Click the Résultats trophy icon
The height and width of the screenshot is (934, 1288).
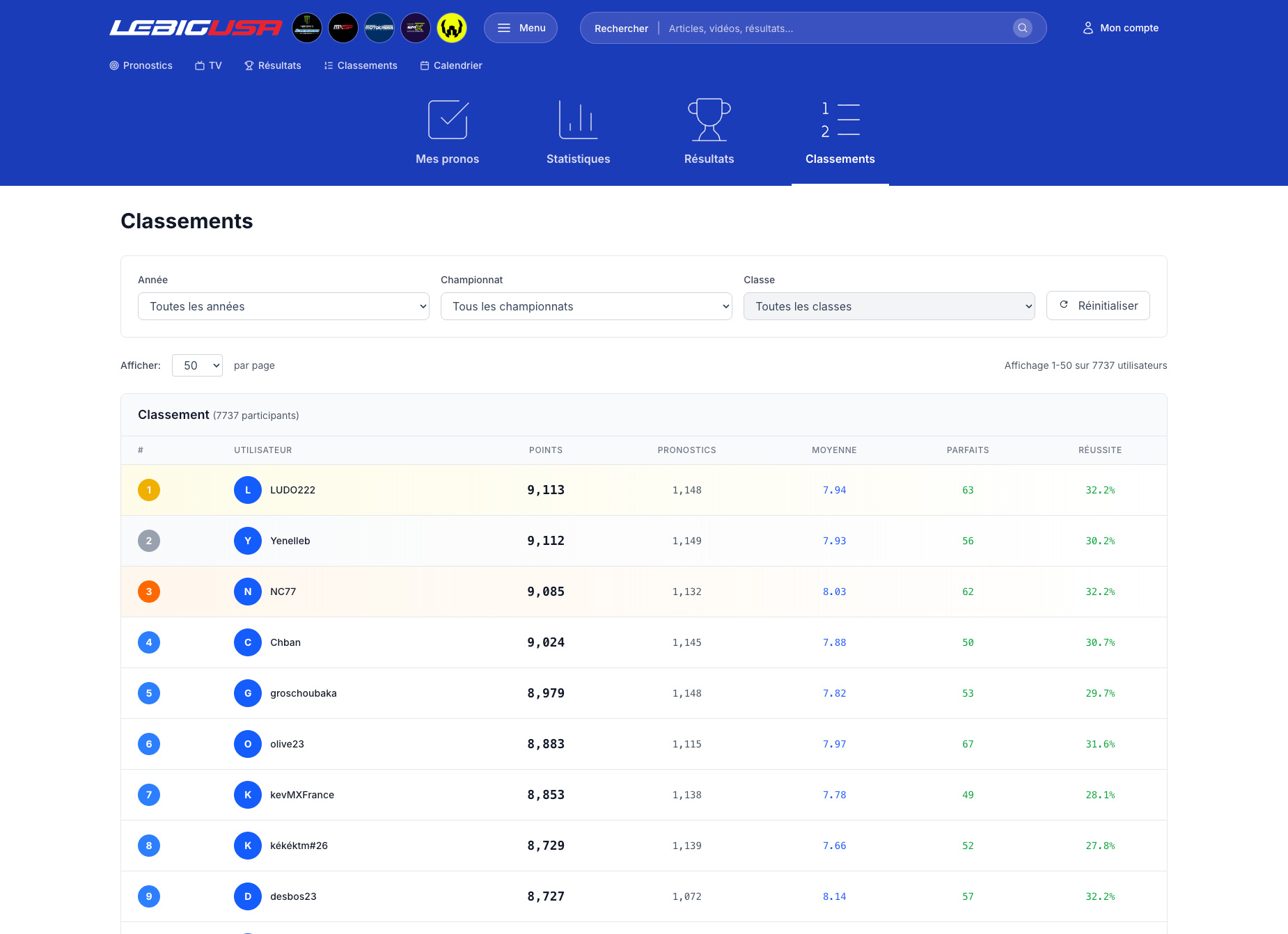pyautogui.click(x=709, y=120)
